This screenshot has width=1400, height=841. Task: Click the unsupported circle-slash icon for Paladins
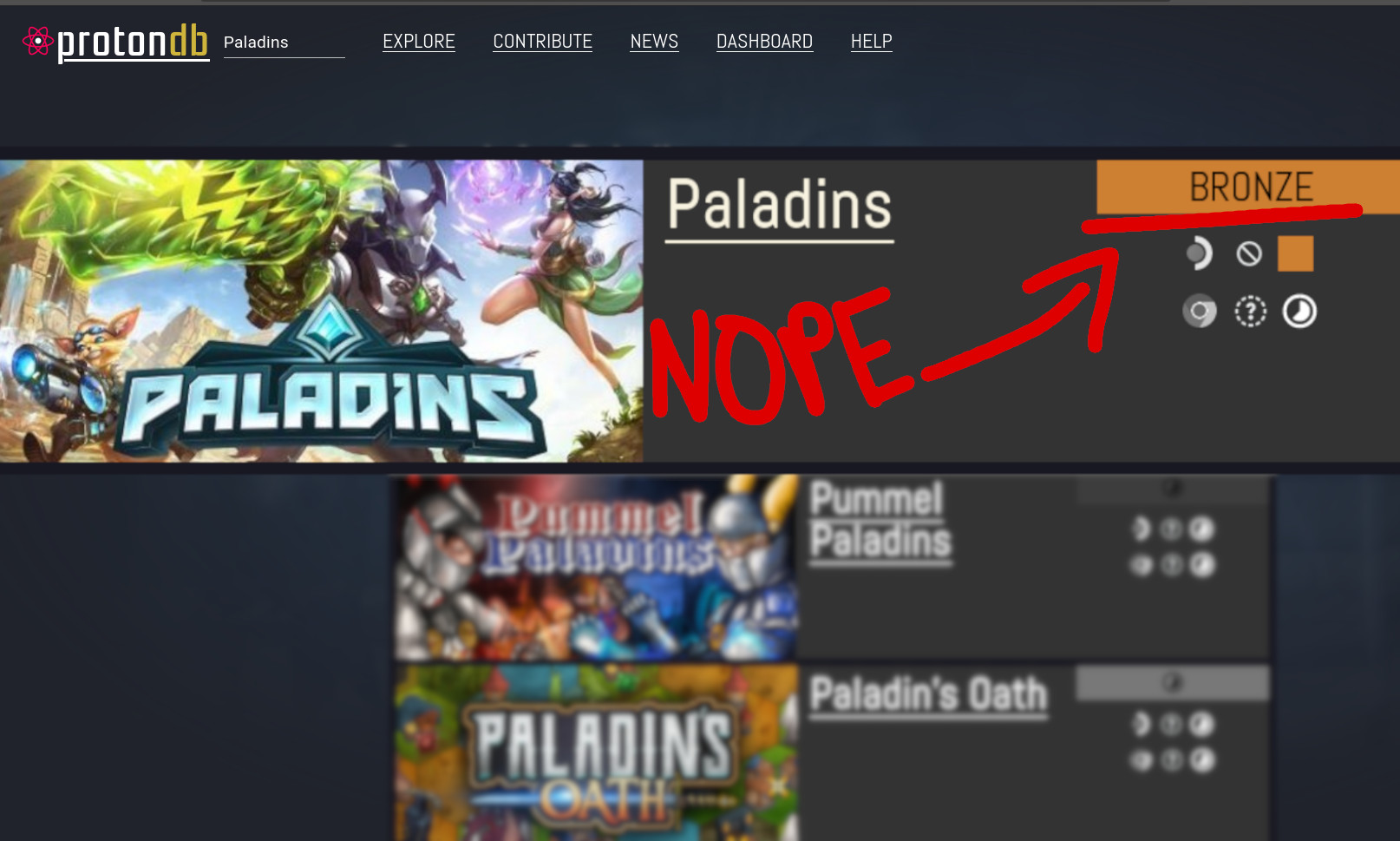pyautogui.click(x=1249, y=254)
